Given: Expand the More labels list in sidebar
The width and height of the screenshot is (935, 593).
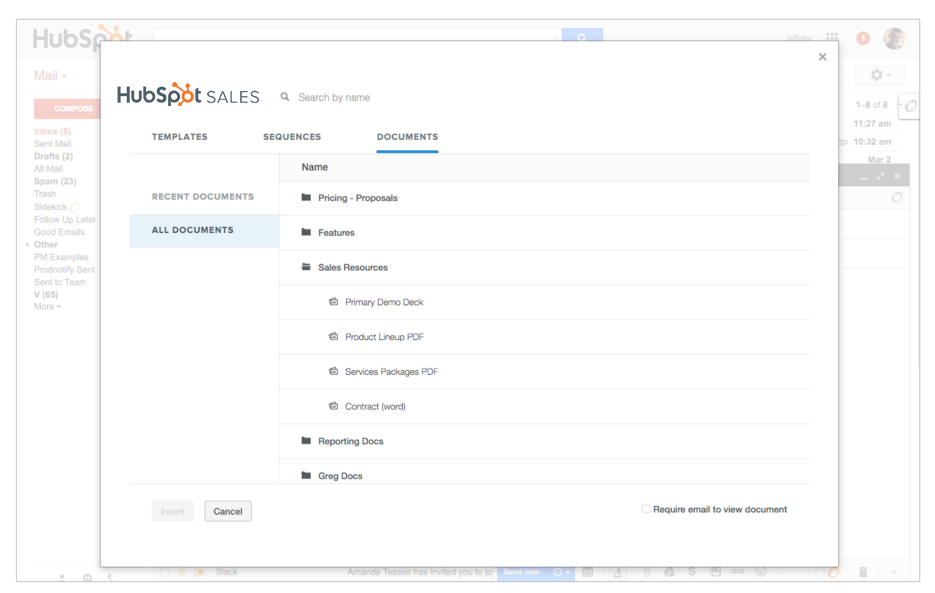Looking at the screenshot, I should tap(47, 306).
